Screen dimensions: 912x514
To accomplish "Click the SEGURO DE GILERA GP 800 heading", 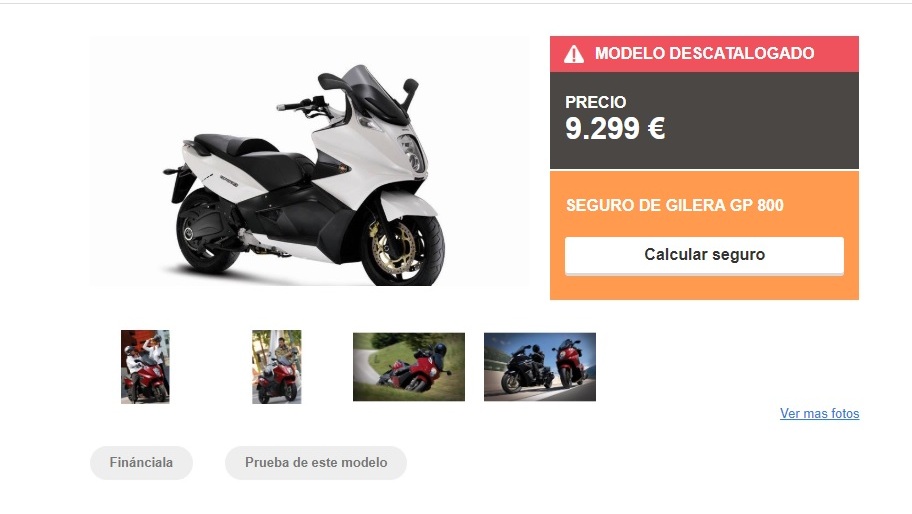I will click(x=675, y=205).
